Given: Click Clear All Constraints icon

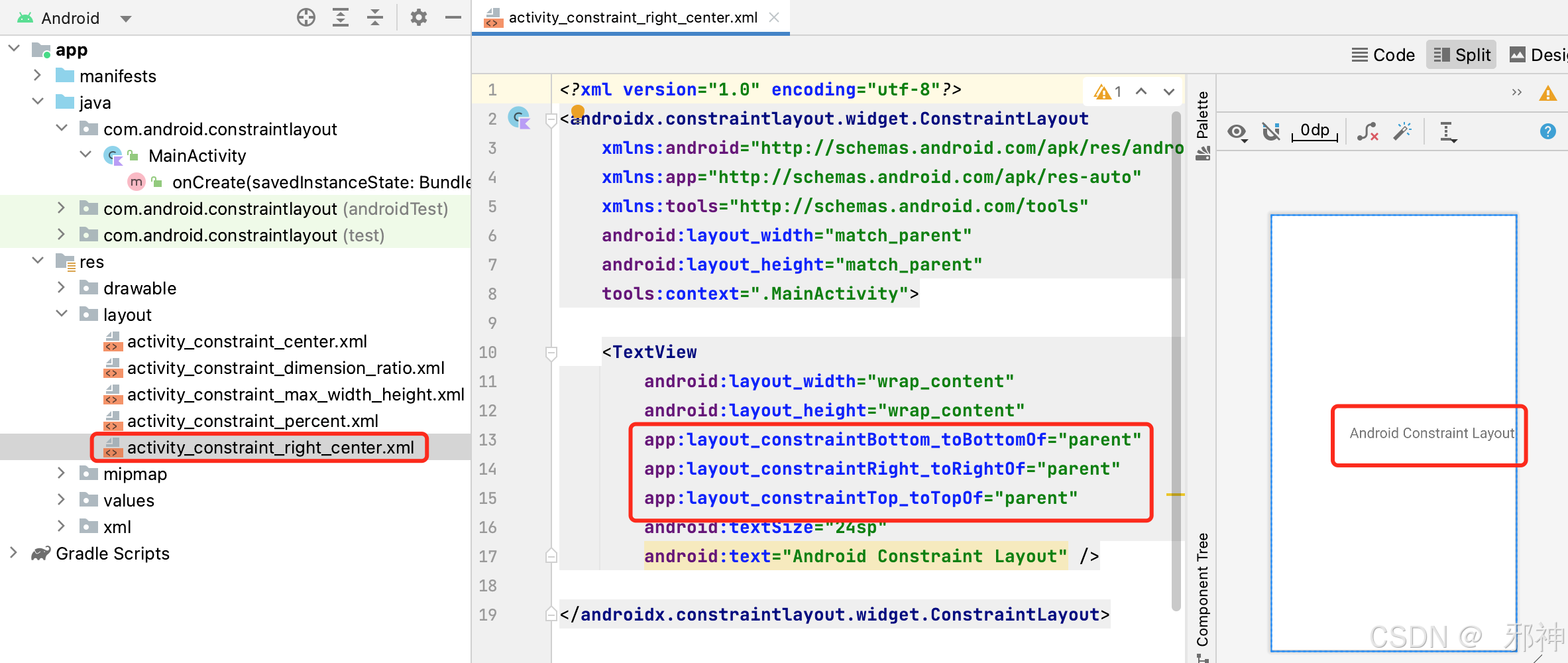Looking at the screenshot, I should 1368,132.
